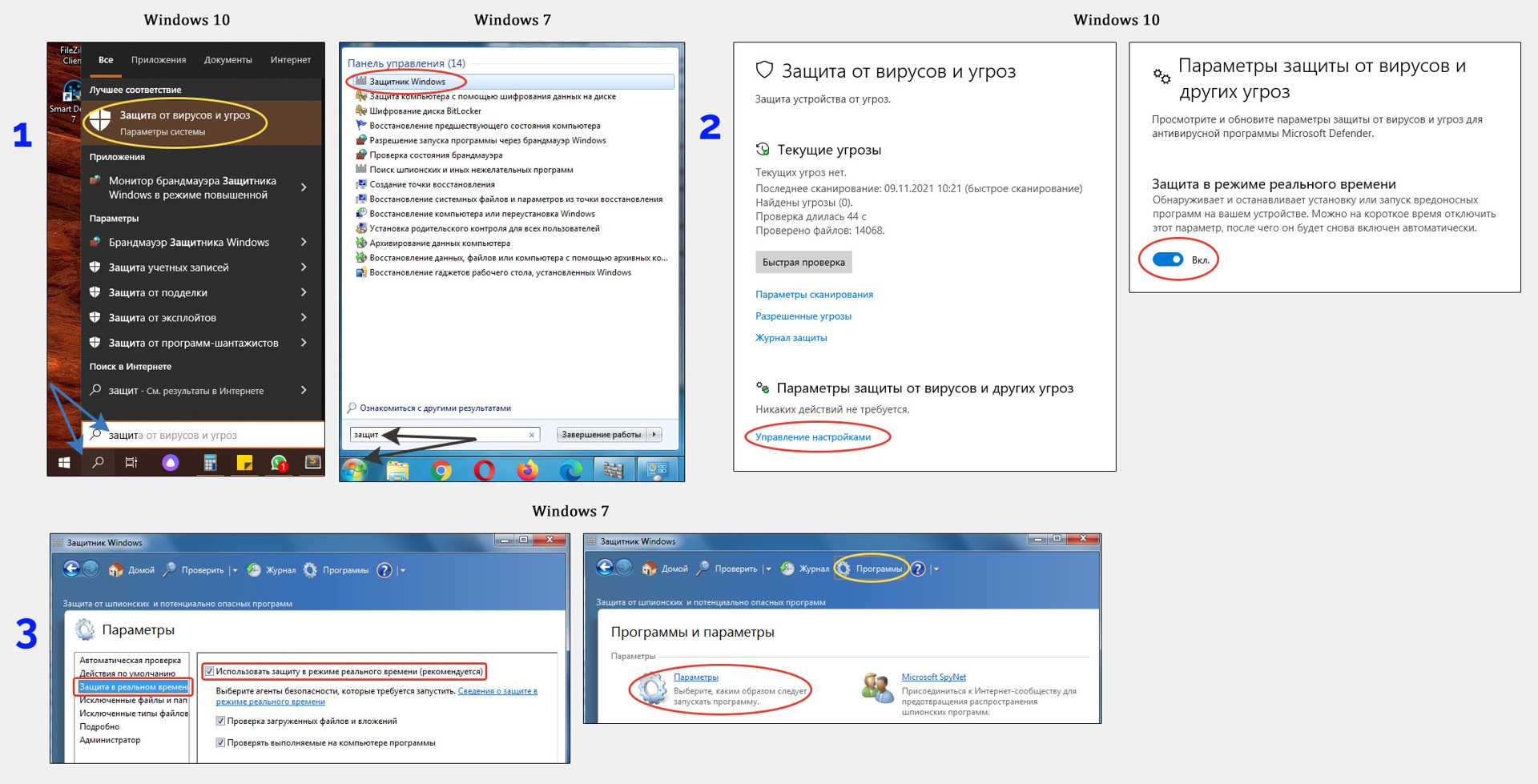
Task: Click Программы in right Защитник Windows toolbar
Action: 870,569
